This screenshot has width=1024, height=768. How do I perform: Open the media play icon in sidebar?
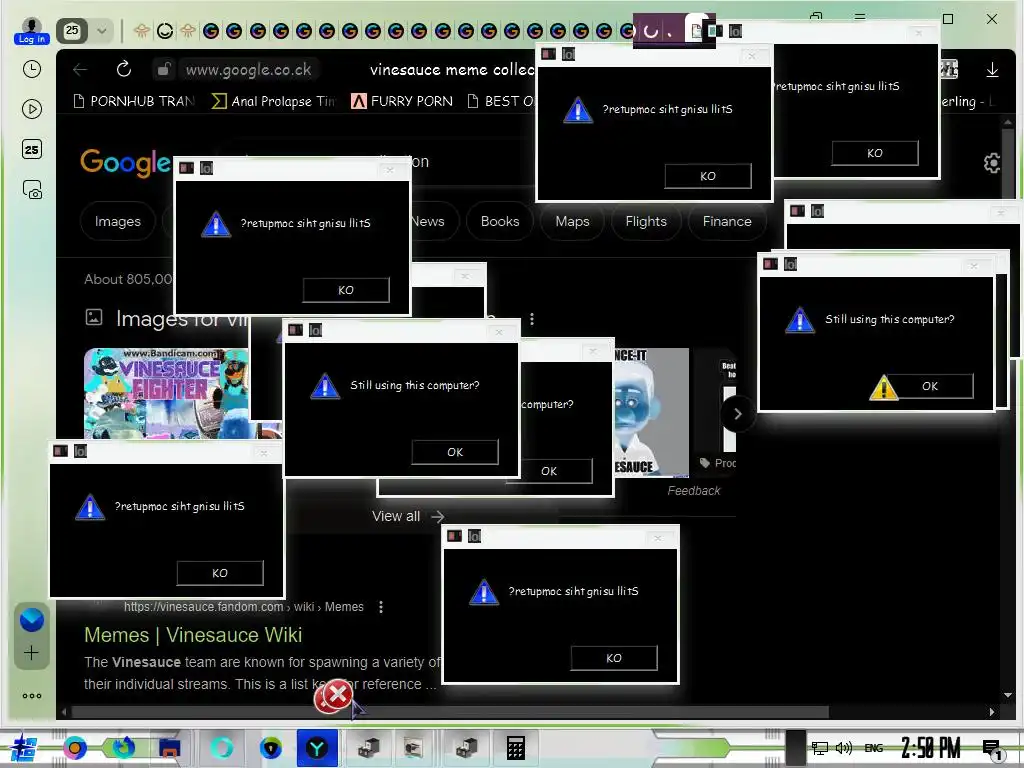click(31, 109)
